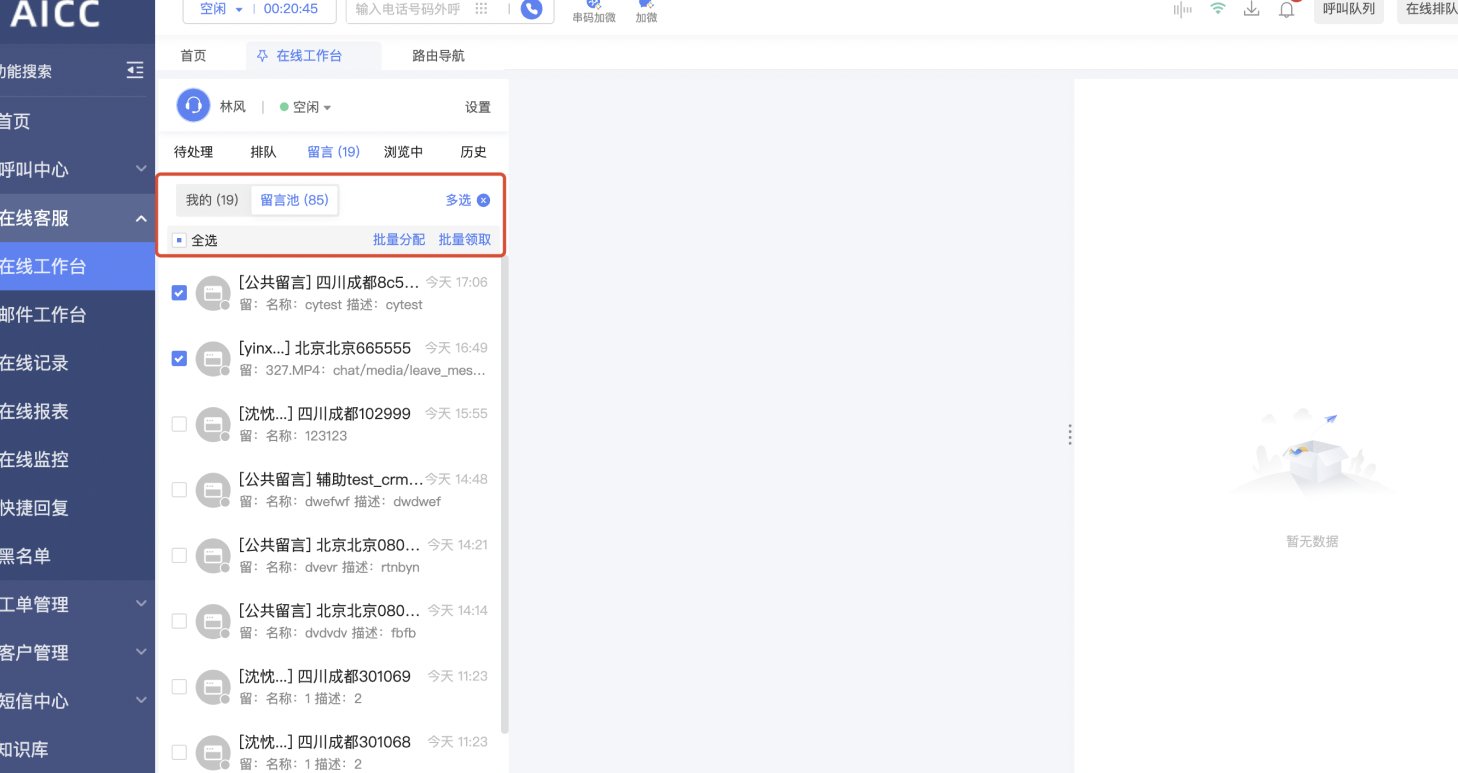Open 在线报表 in the sidebar
Viewport: 1458px width, 773px height.
click(x=77, y=411)
